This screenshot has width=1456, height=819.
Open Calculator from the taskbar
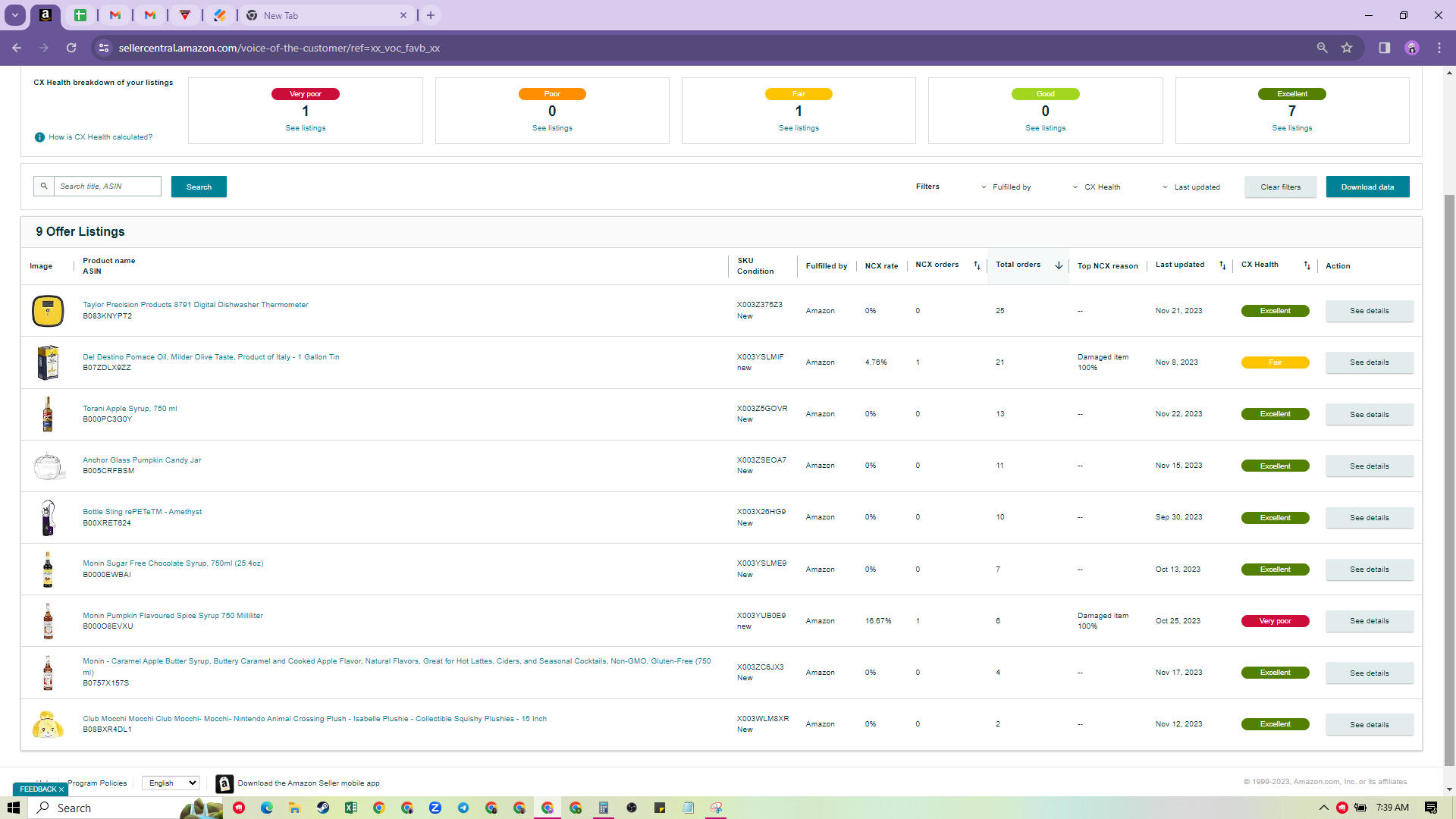(x=604, y=808)
